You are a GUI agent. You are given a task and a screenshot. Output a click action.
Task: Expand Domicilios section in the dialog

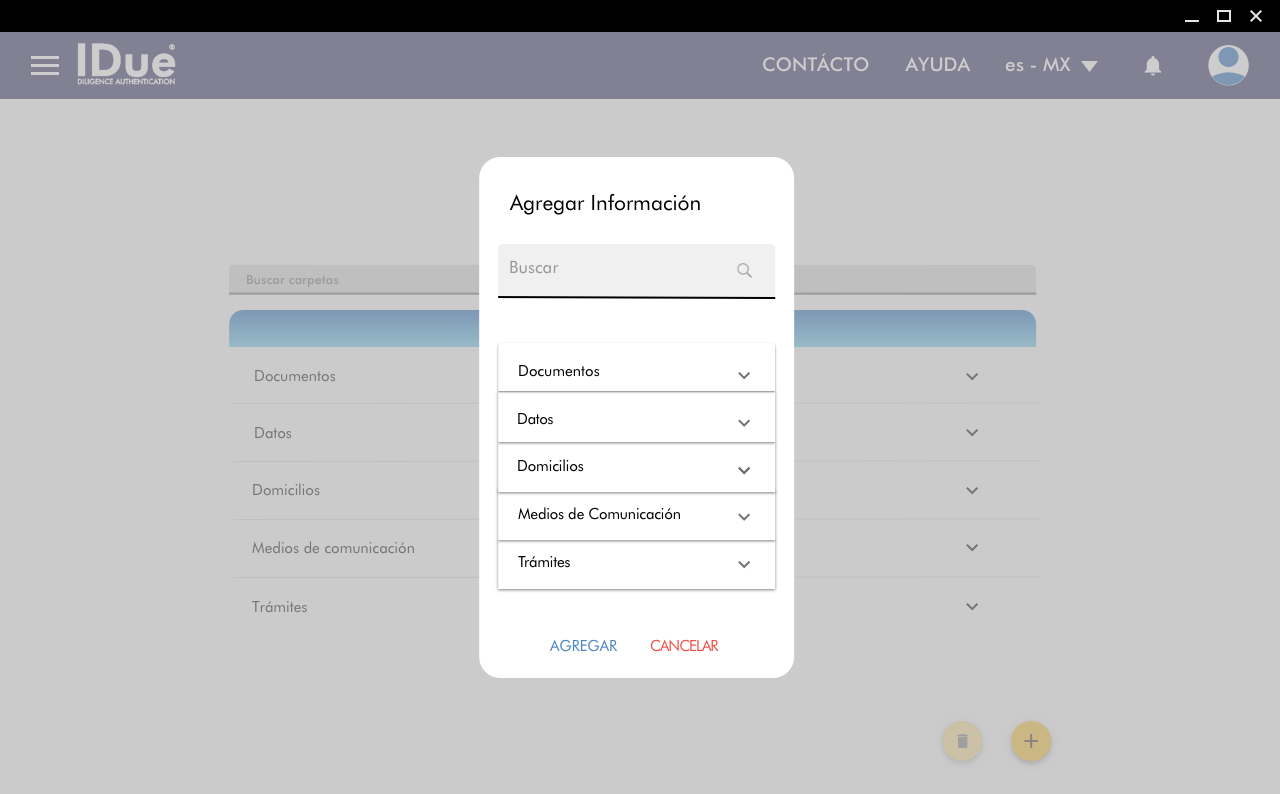[743, 470]
